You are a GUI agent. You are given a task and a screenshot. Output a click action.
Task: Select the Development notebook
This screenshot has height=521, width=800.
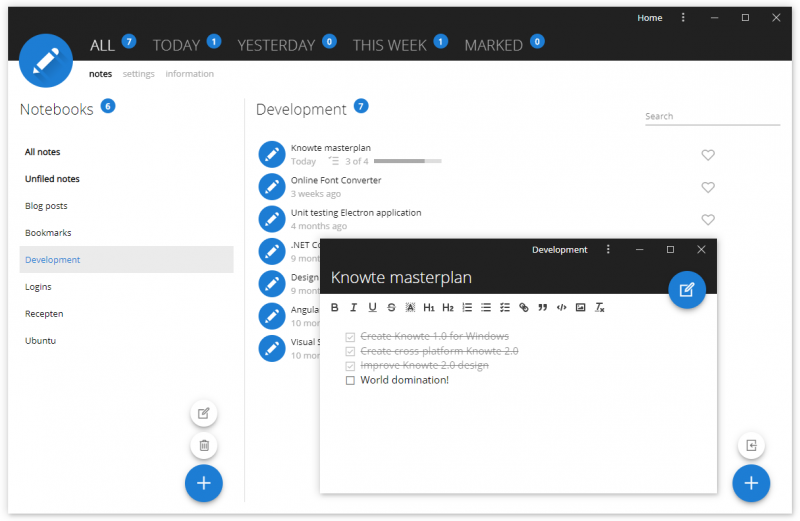127,260
